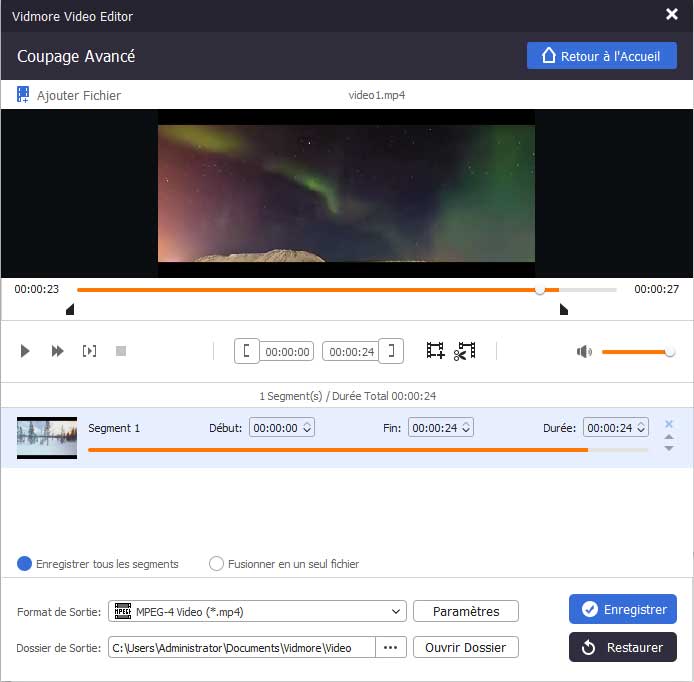Screen dimensions: 694x682
Task: Click the home icon in Retour à l'Accueil
Action: click(x=548, y=55)
